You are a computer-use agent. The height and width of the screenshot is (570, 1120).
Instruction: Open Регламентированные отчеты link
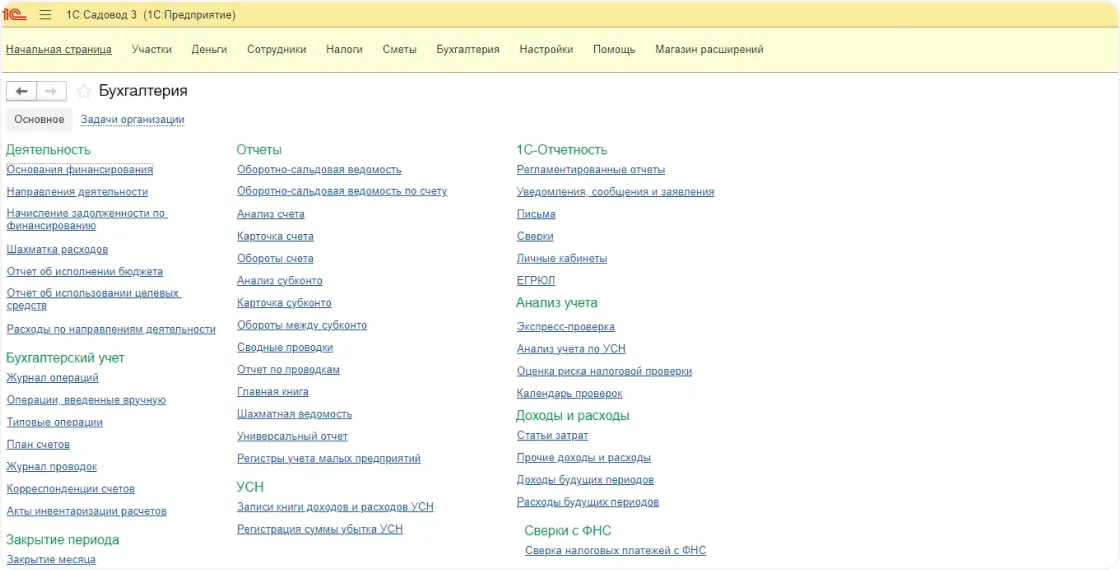[591, 170]
